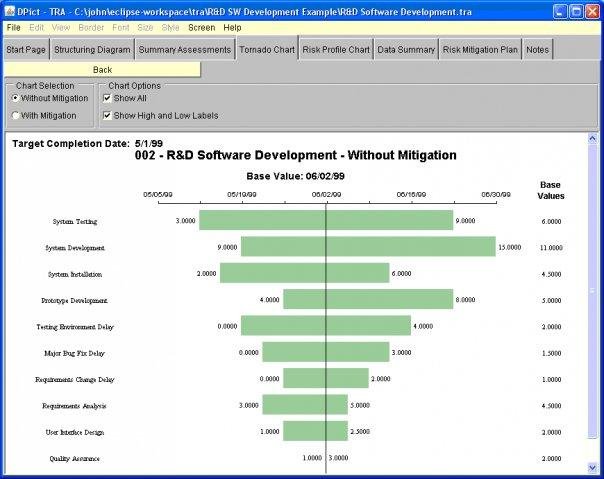Image resolution: width=604 pixels, height=479 pixels.
Task: Click the Target Completion Date 5/1/99 value
Action: [149, 144]
